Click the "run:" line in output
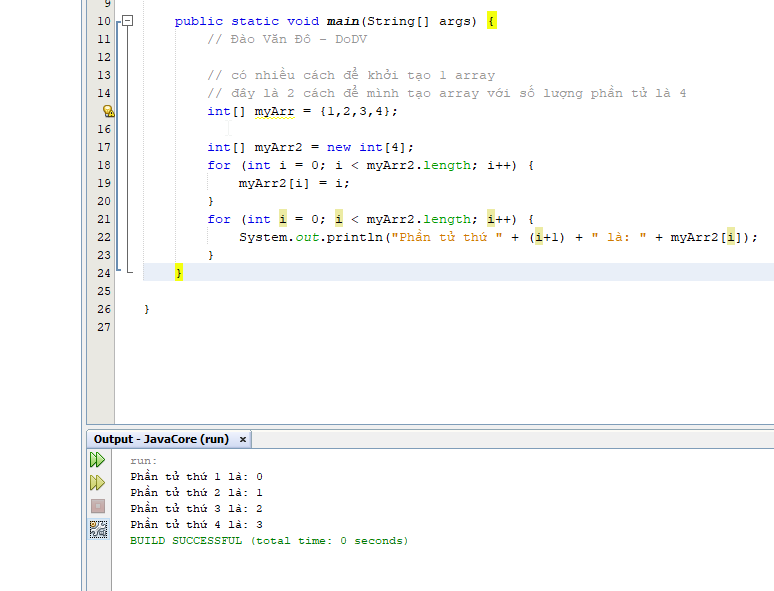 (x=144, y=461)
